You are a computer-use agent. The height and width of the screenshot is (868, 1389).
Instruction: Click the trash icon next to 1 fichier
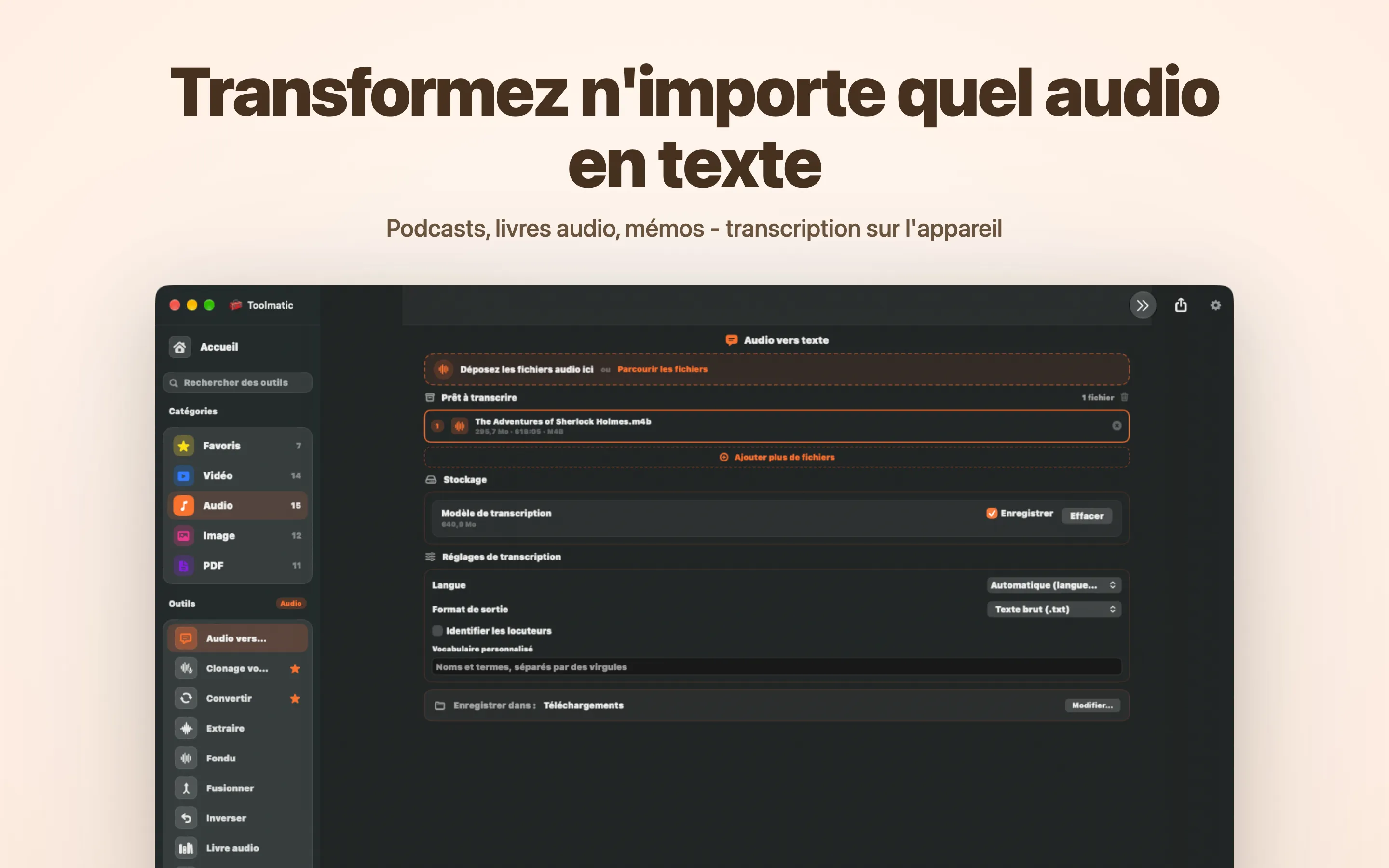[x=1124, y=397]
